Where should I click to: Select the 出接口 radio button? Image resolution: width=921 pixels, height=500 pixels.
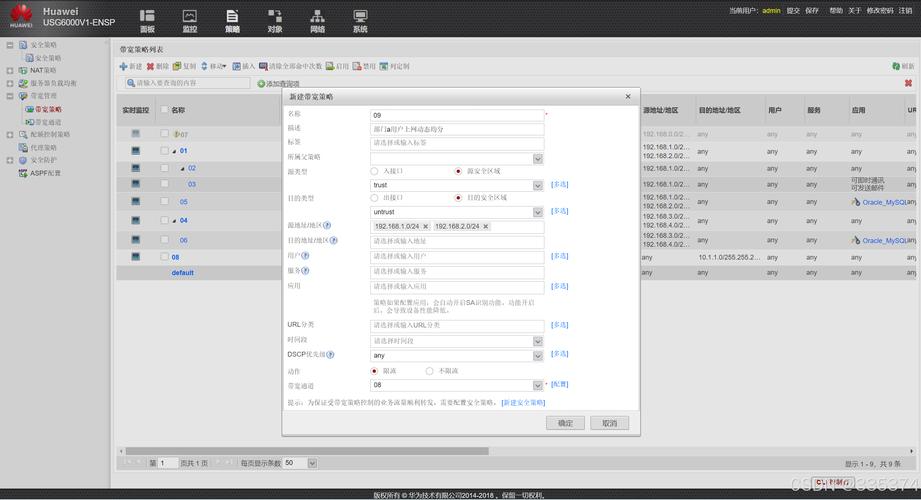tap(374, 198)
